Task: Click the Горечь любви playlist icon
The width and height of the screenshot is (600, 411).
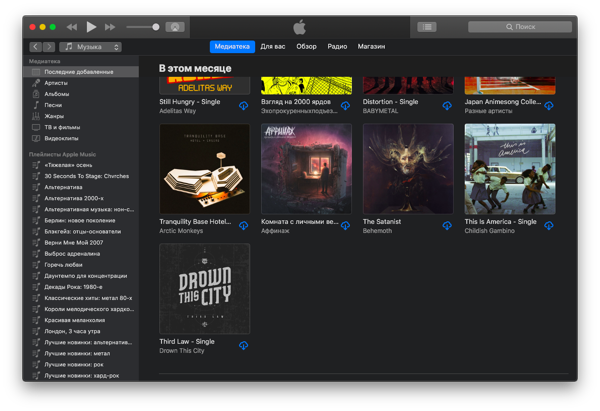Action: (x=36, y=265)
